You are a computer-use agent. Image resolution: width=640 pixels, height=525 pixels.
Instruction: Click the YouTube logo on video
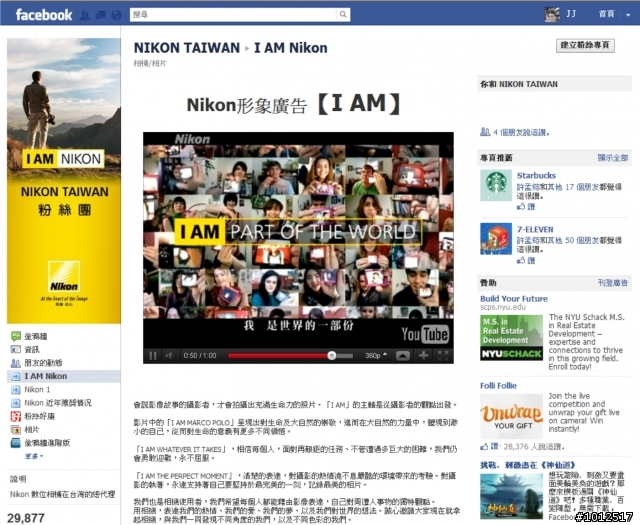point(425,334)
